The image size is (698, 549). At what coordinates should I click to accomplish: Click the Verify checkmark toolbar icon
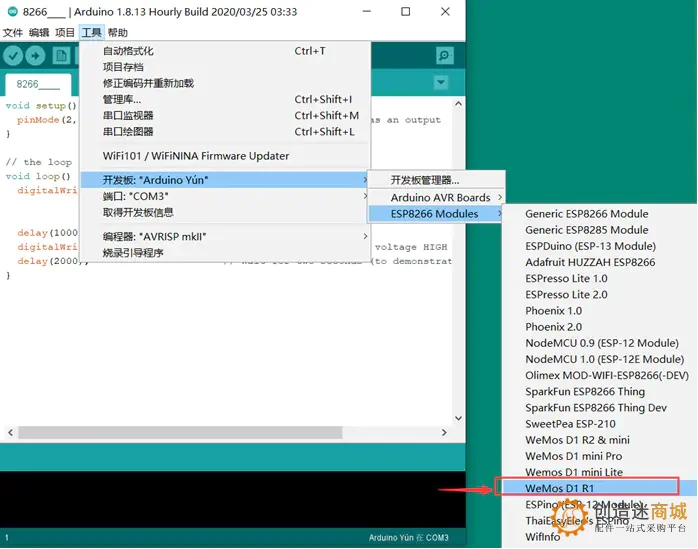13,56
